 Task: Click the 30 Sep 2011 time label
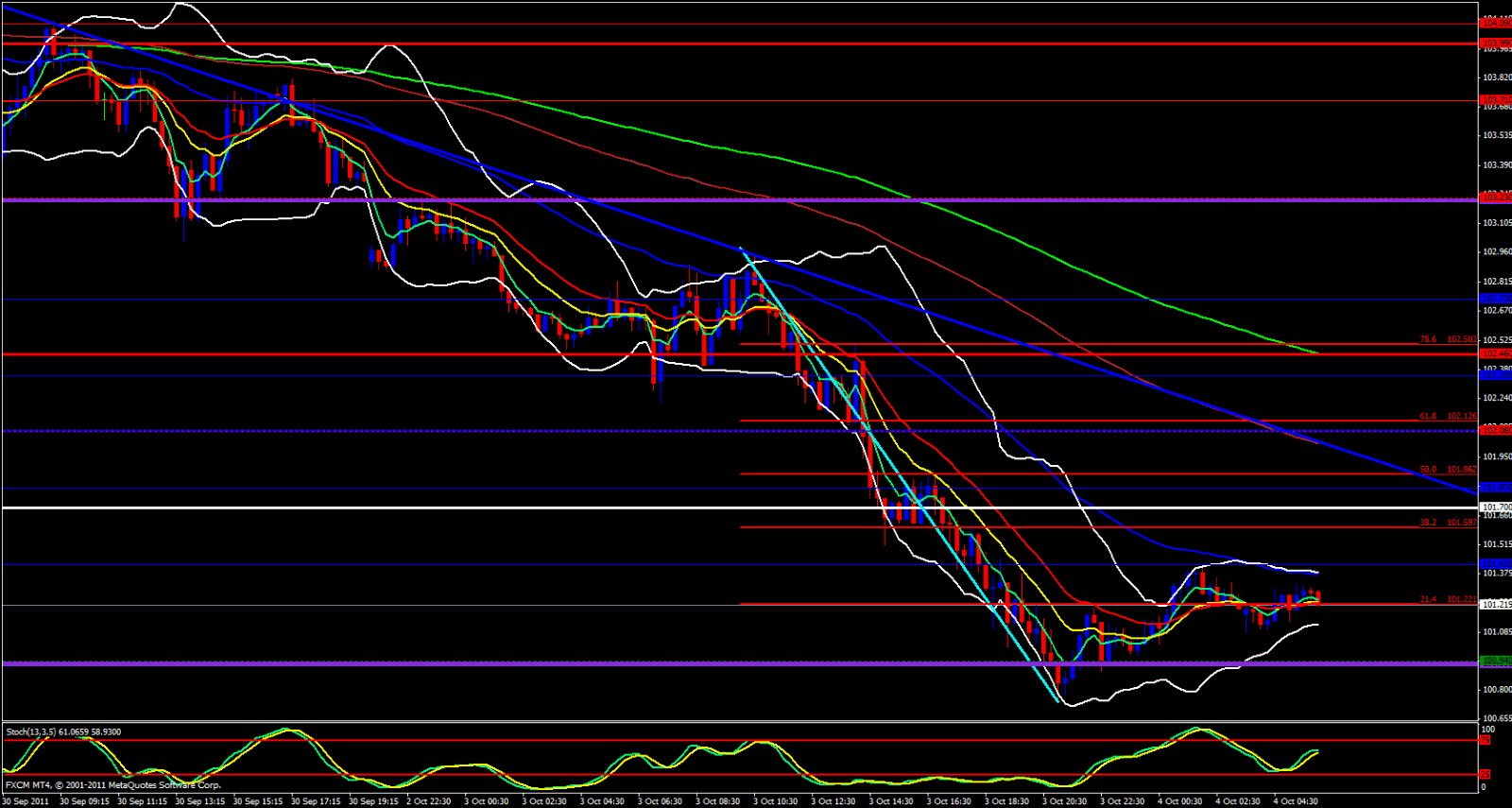click(x=26, y=801)
